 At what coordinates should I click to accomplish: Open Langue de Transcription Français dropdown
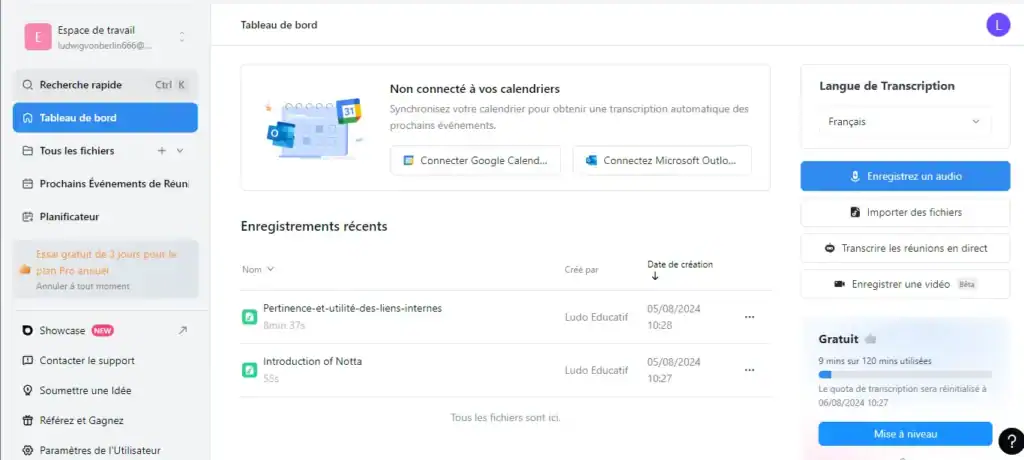[904, 122]
